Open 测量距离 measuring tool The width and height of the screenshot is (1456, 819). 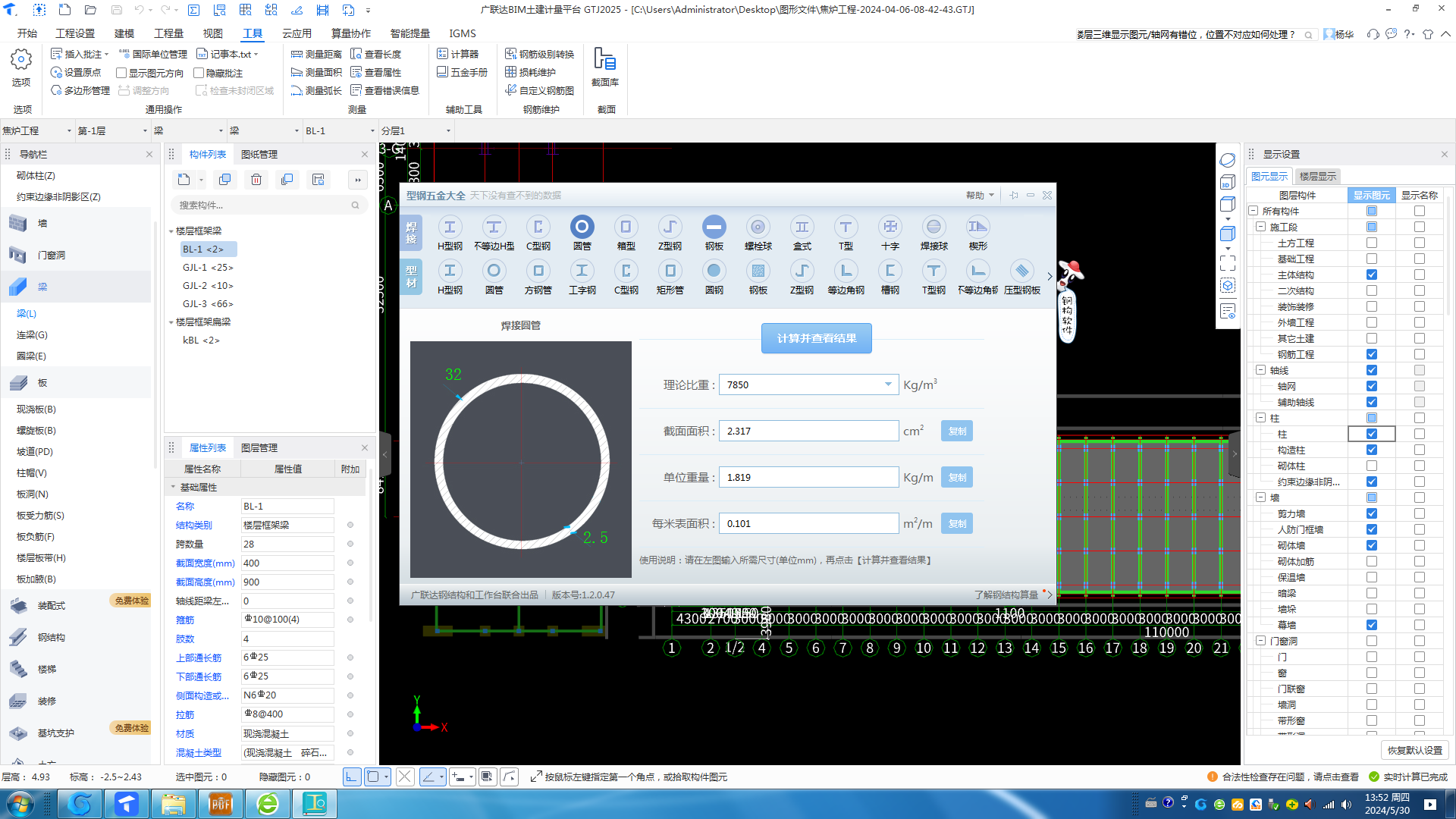316,54
